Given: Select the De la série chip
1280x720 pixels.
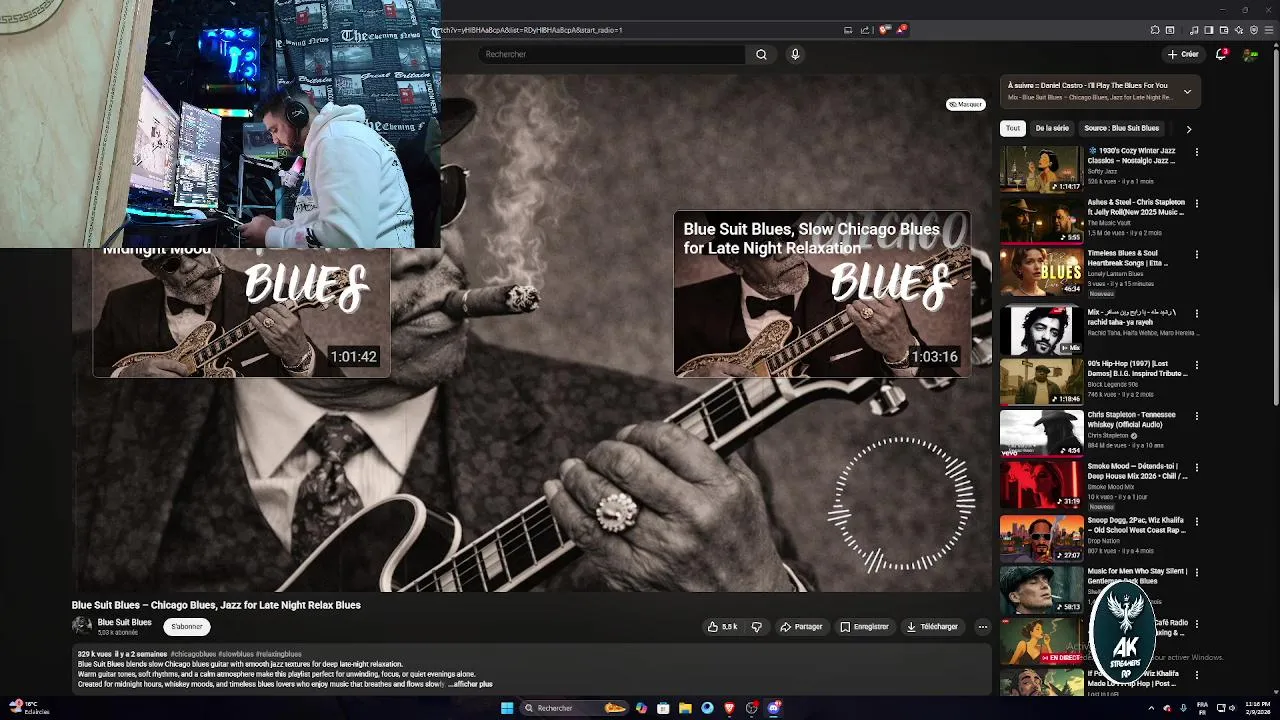Looking at the screenshot, I should tap(1052, 128).
